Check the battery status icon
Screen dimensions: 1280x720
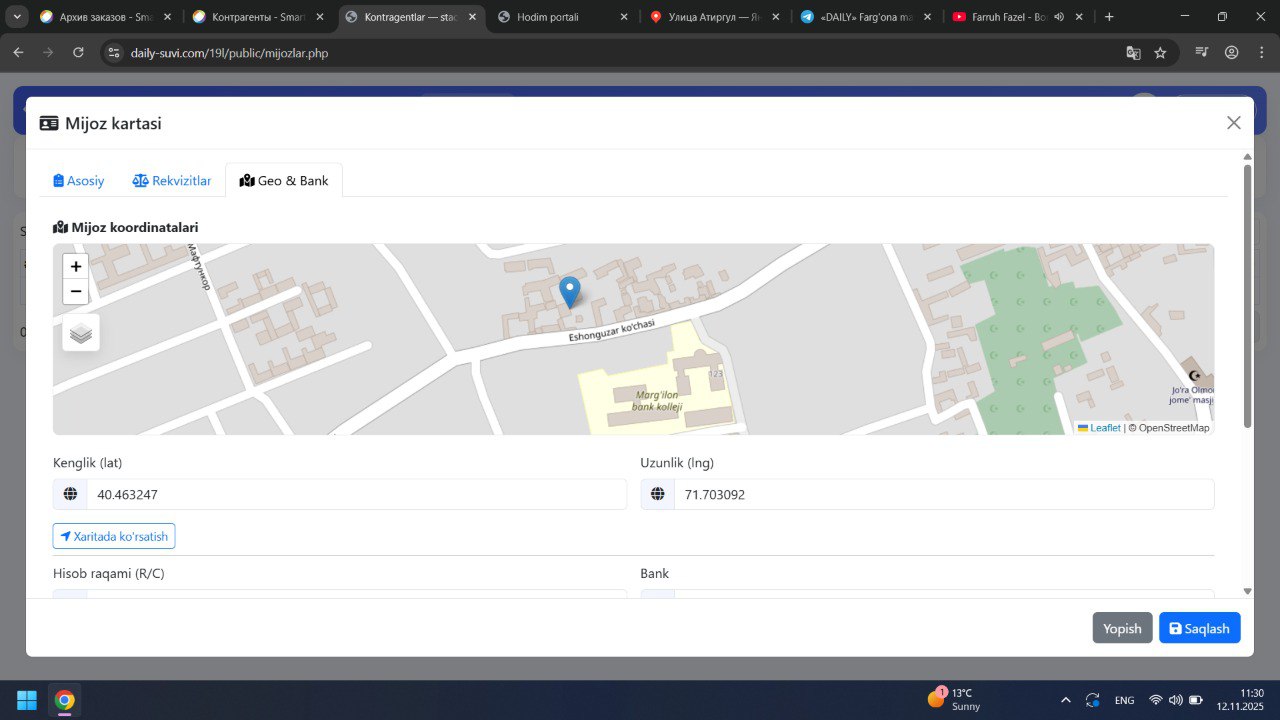(1196, 700)
